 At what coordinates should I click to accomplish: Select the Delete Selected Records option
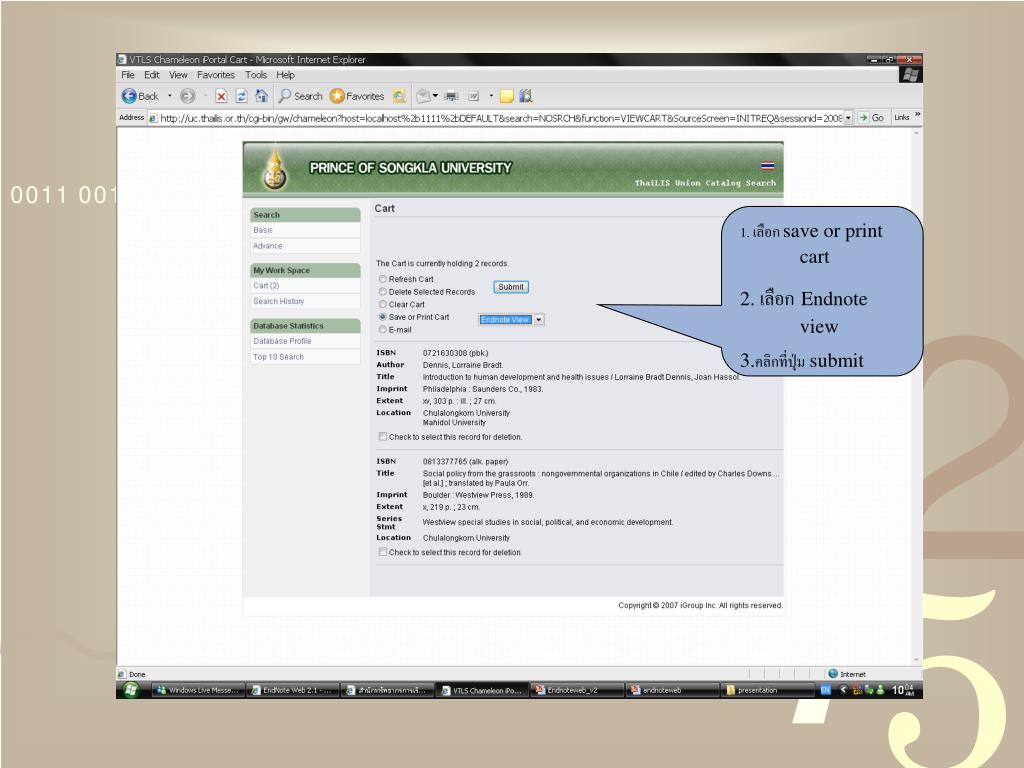tap(383, 292)
